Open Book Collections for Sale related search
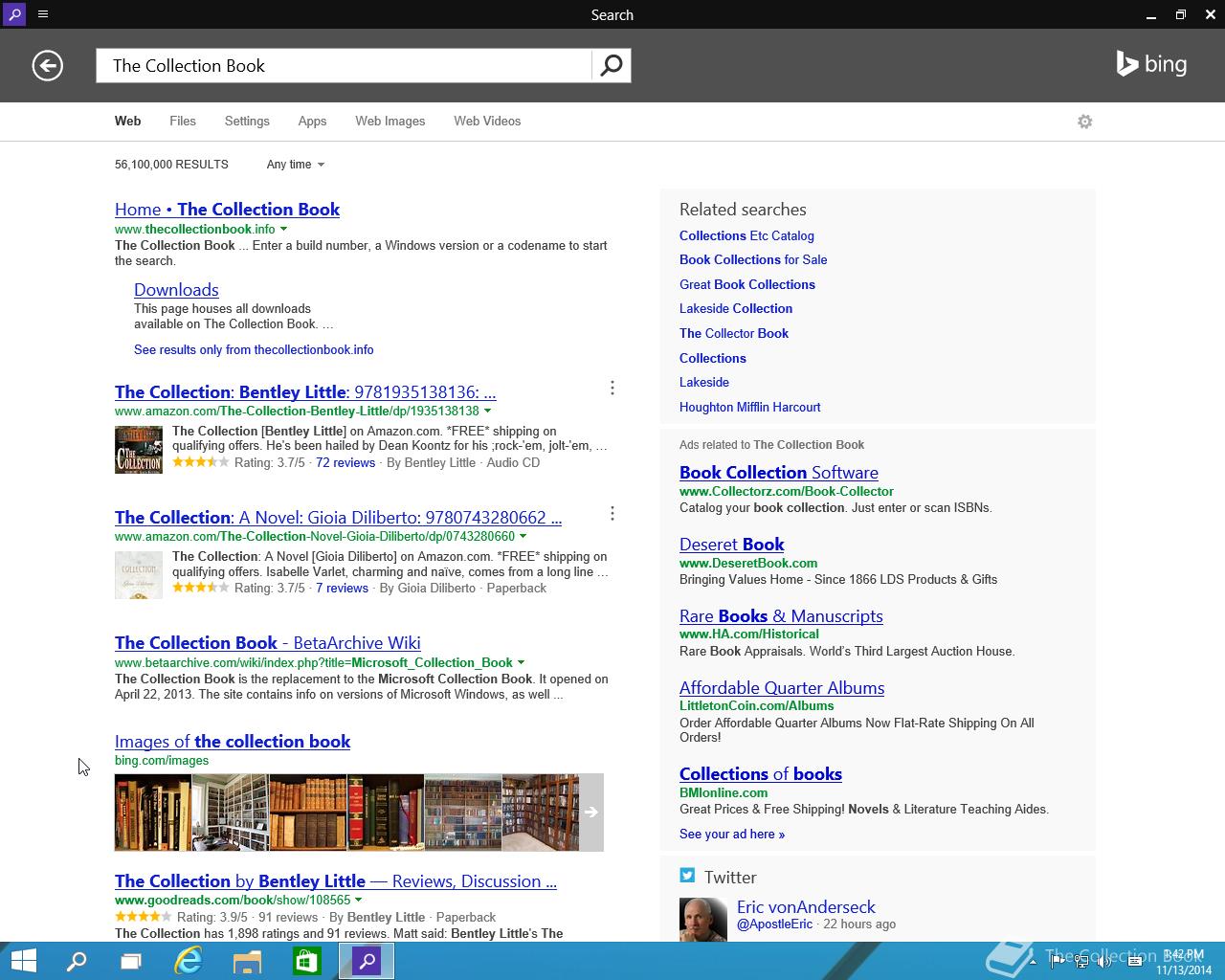 [753, 259]
